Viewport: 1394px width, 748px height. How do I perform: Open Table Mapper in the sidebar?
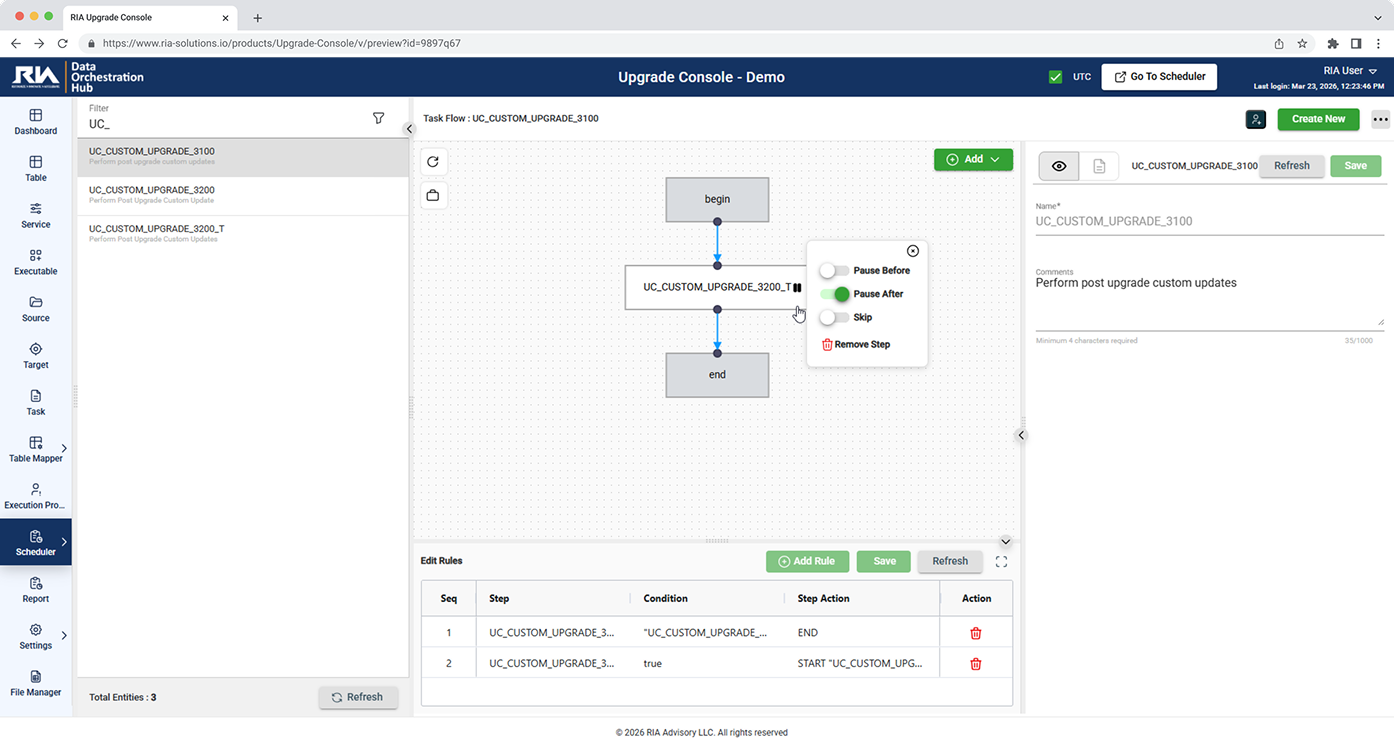36,450
